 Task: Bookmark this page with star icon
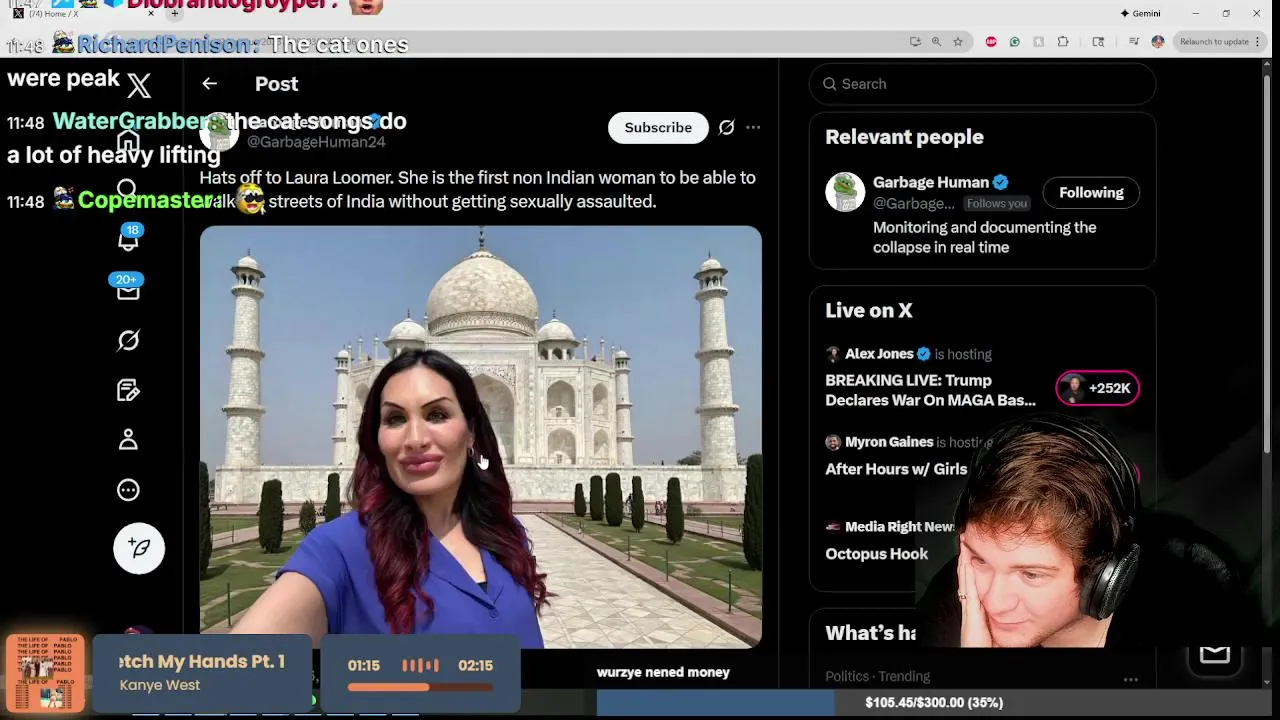pyautogui.click(x=958, y=41)
